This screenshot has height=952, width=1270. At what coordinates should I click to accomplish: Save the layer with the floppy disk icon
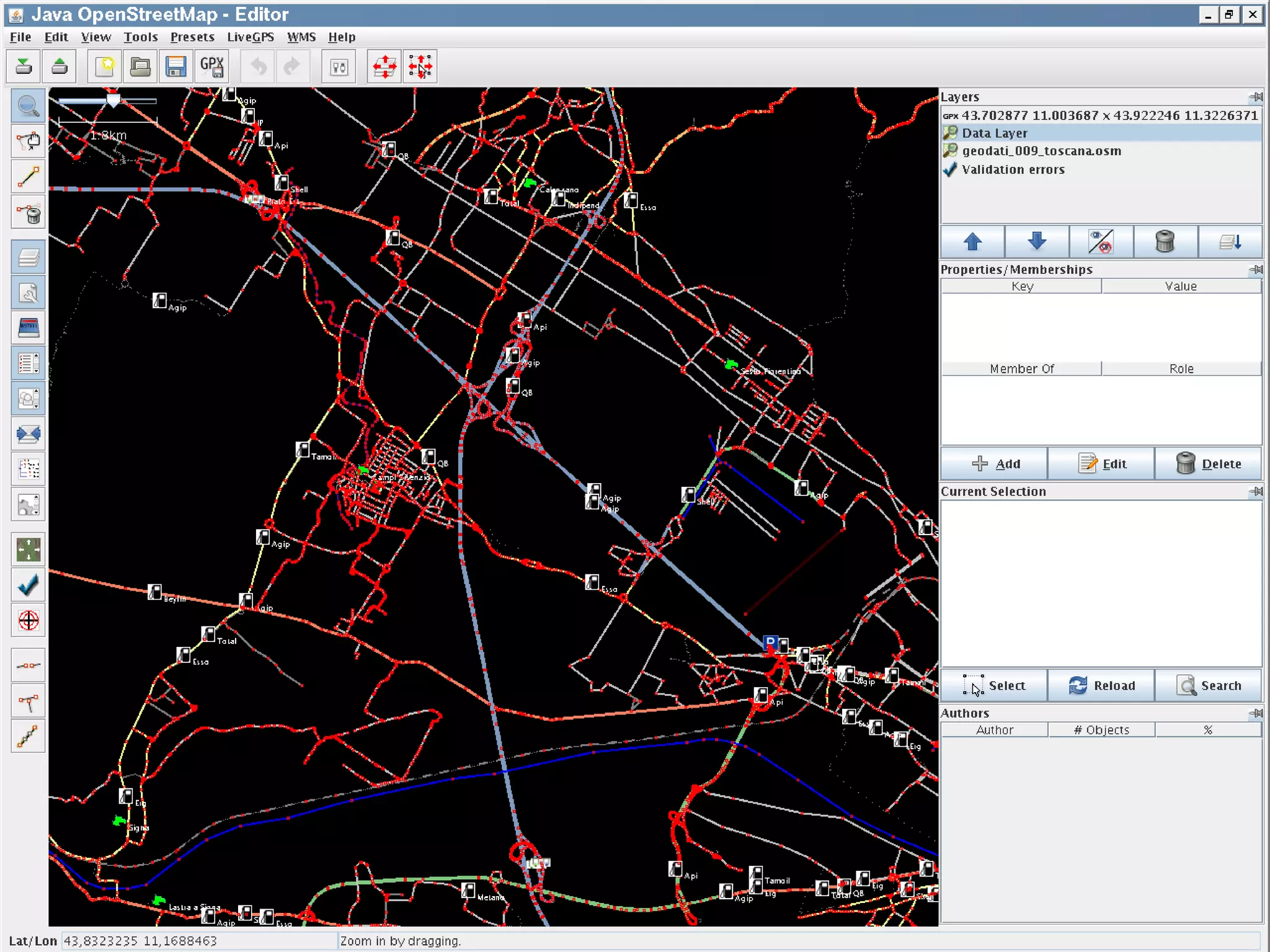[x=176, y=66]
